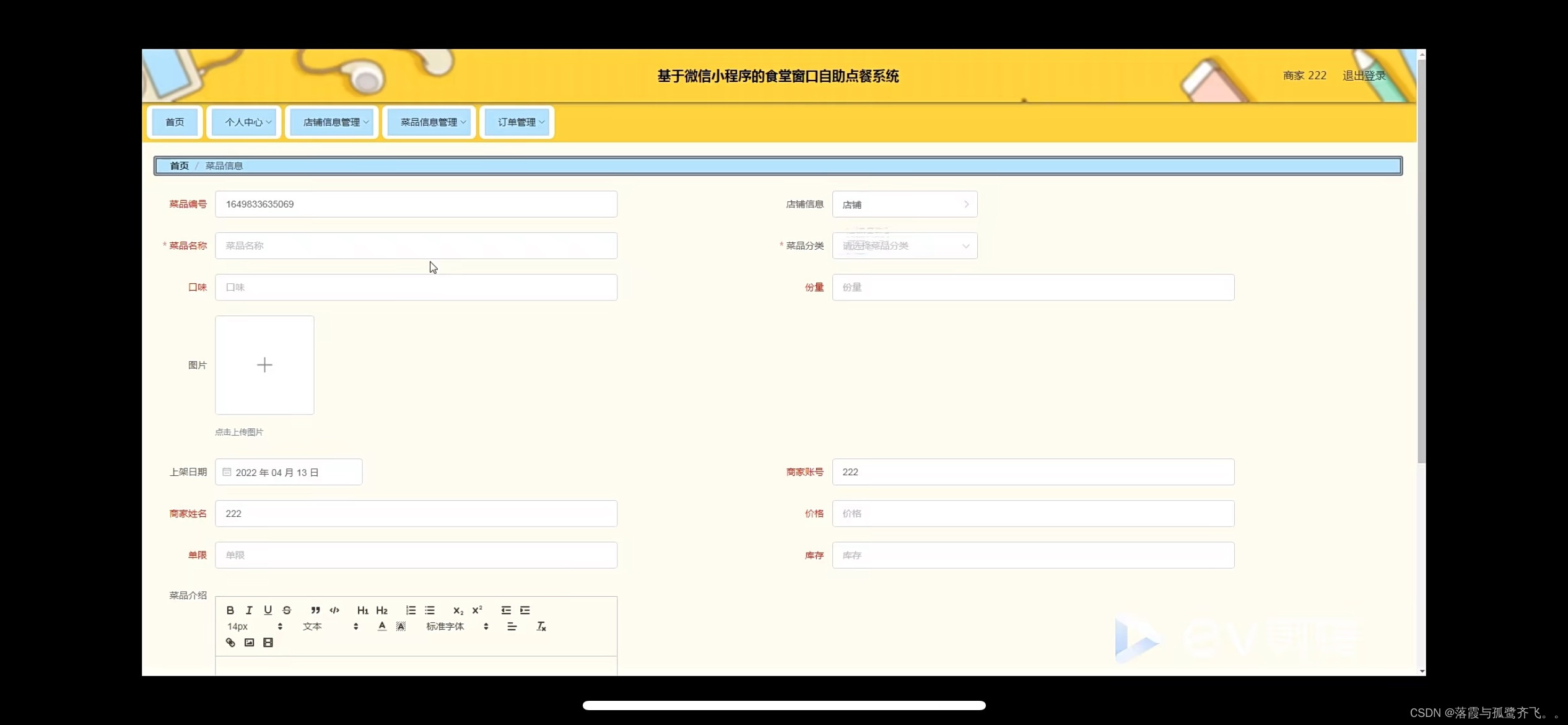Expand the 订单管理 menu
1568x725 pixels.
pyautogui.click(x=517, y=123)
